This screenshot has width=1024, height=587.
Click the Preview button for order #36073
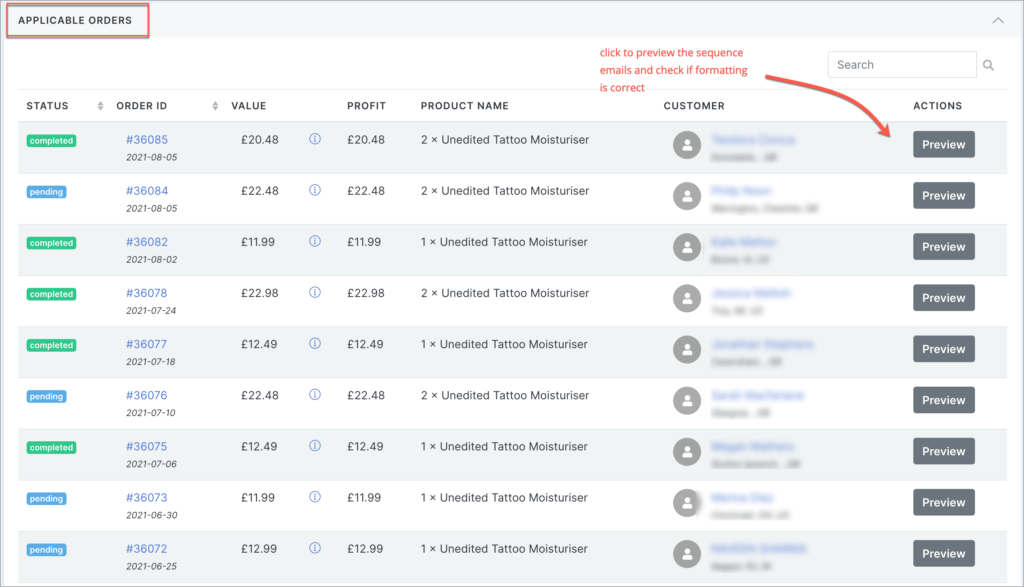click(x=943, y=502)
